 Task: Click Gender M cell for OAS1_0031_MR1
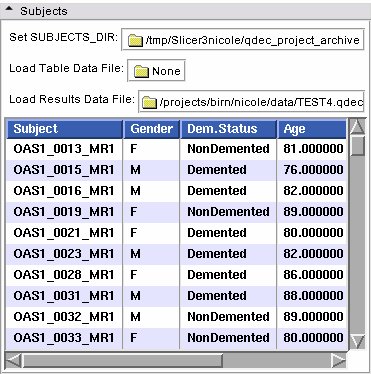point(152,296)
